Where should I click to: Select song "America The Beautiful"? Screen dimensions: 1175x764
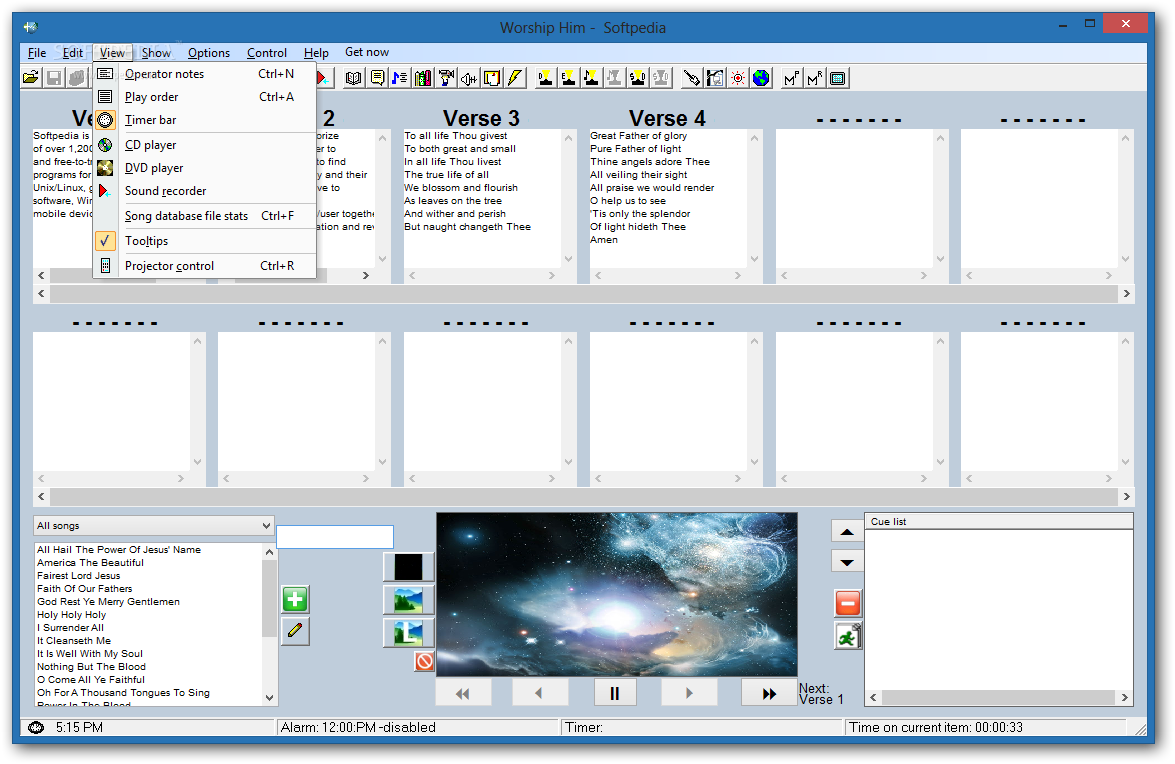91,563
